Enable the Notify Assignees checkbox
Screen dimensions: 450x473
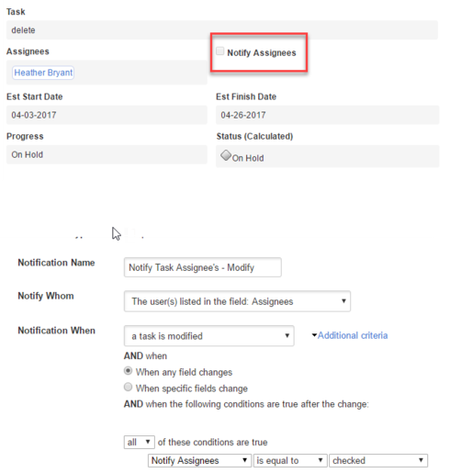(220, 51)
